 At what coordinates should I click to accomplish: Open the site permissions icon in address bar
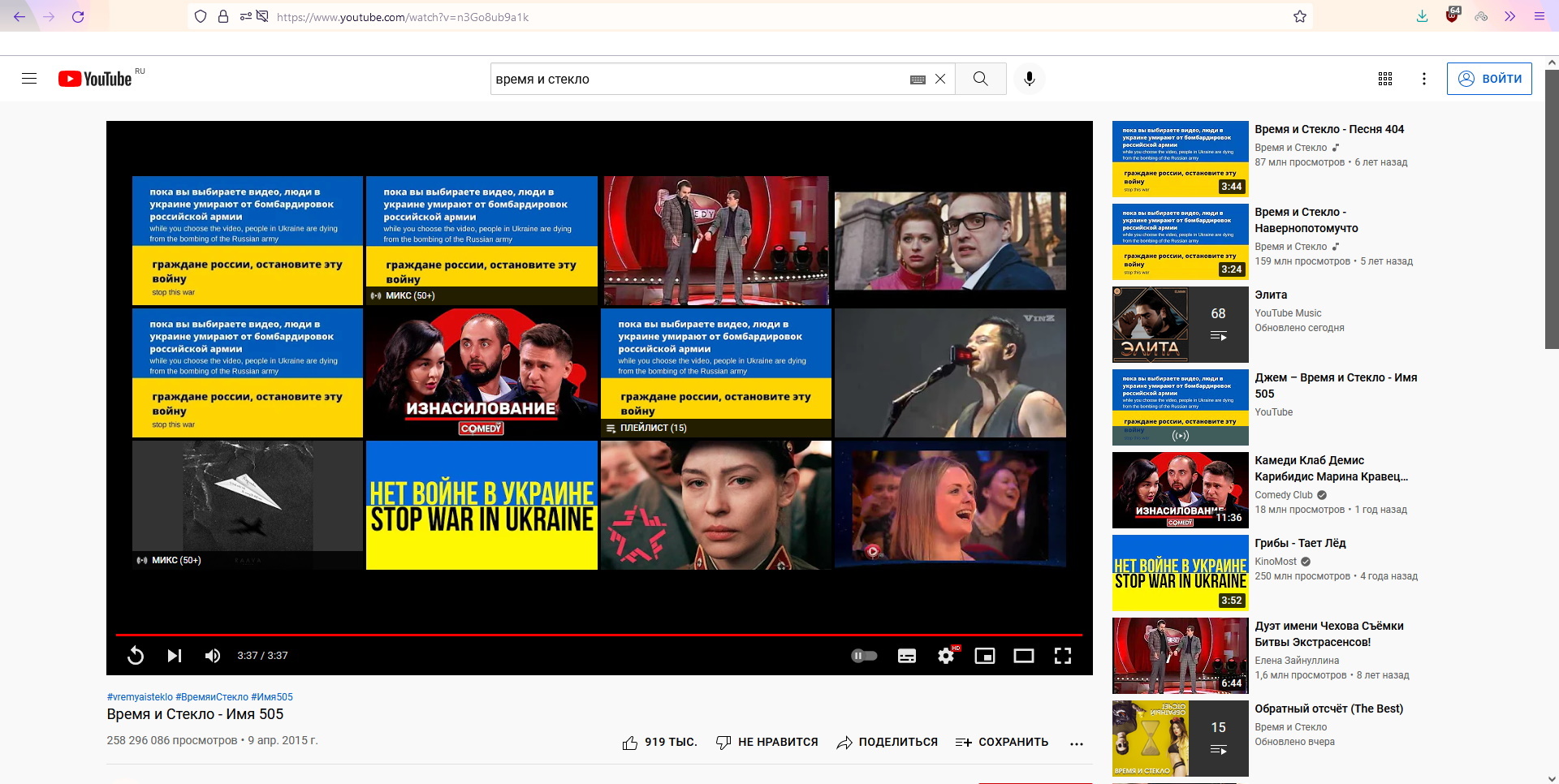pyautogui.click(x=246, y=16)
